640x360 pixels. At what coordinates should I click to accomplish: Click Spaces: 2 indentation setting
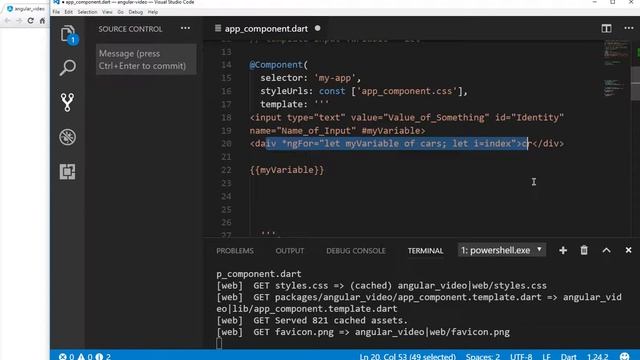482,356
